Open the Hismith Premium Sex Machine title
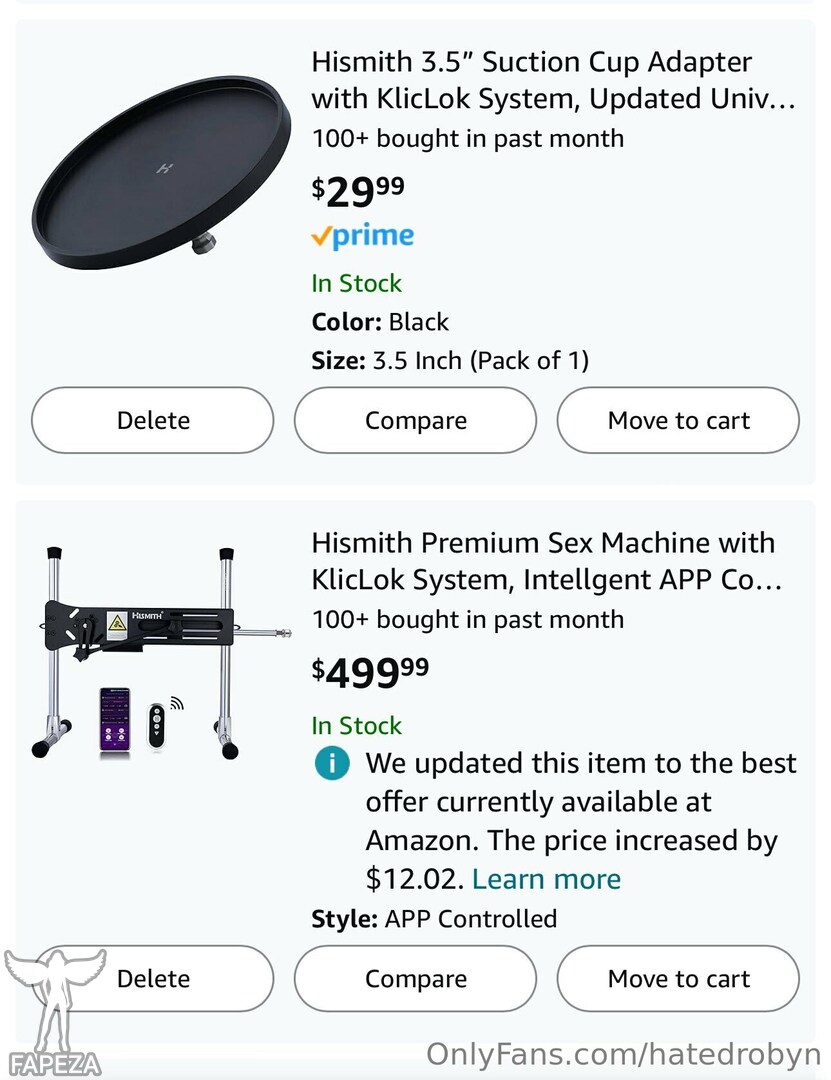 coord(546,561)
